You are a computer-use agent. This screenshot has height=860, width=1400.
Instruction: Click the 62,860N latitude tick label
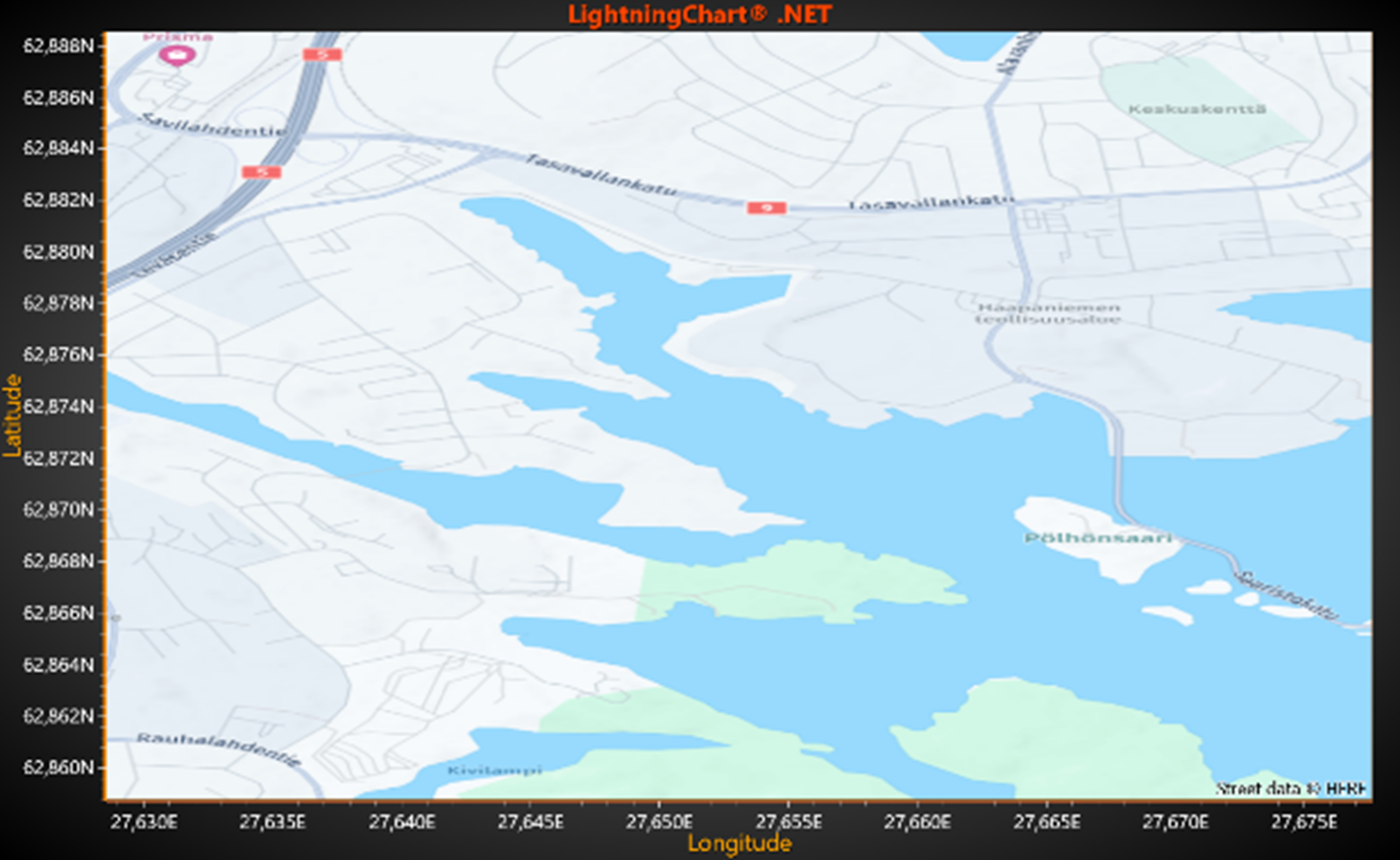pos(59,768)
